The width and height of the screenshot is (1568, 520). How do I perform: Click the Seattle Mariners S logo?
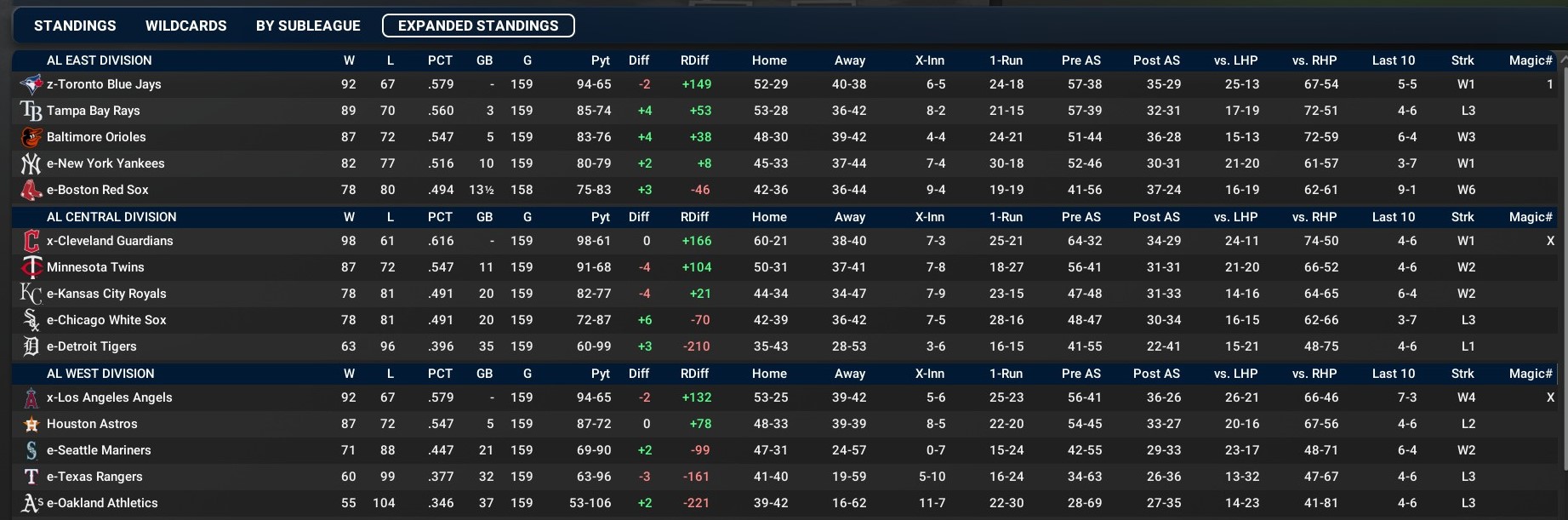tap(31, 450)
